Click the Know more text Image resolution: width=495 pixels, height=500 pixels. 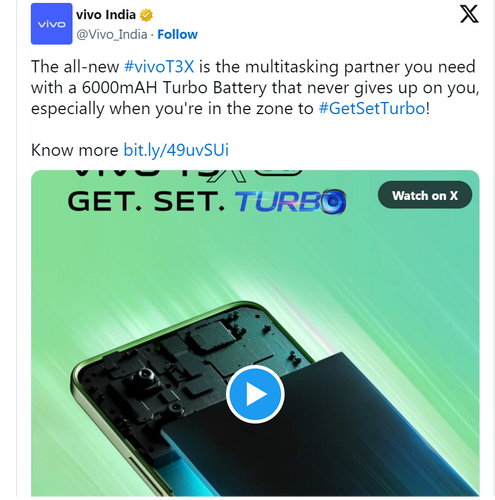(x=75, y=150)
